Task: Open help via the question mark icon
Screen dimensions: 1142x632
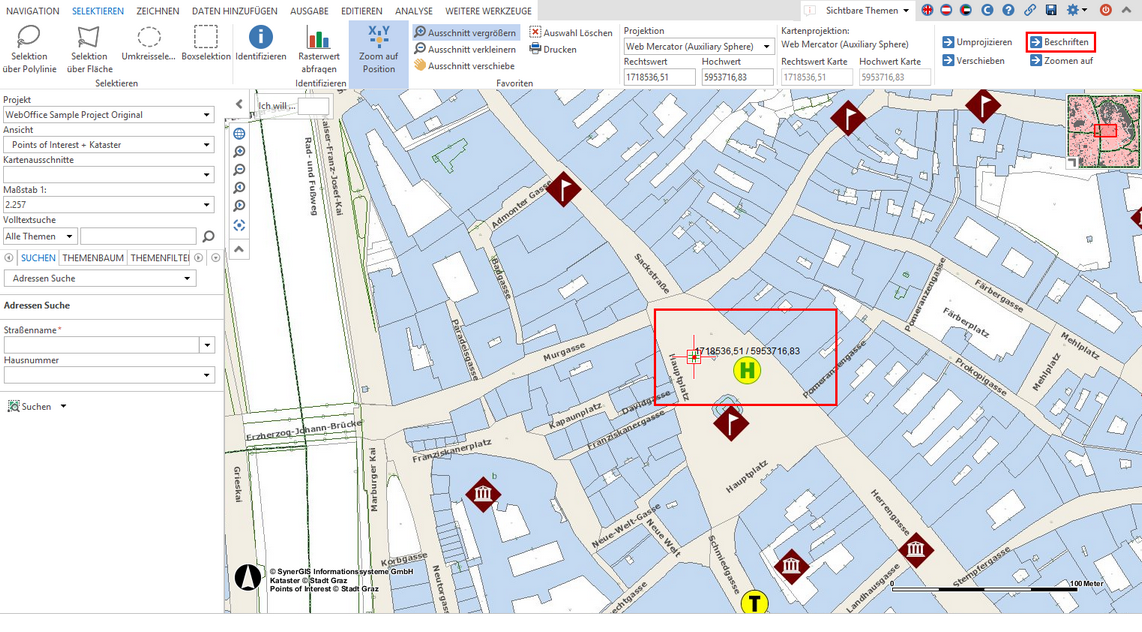Action: click(x=1008, y=10)
